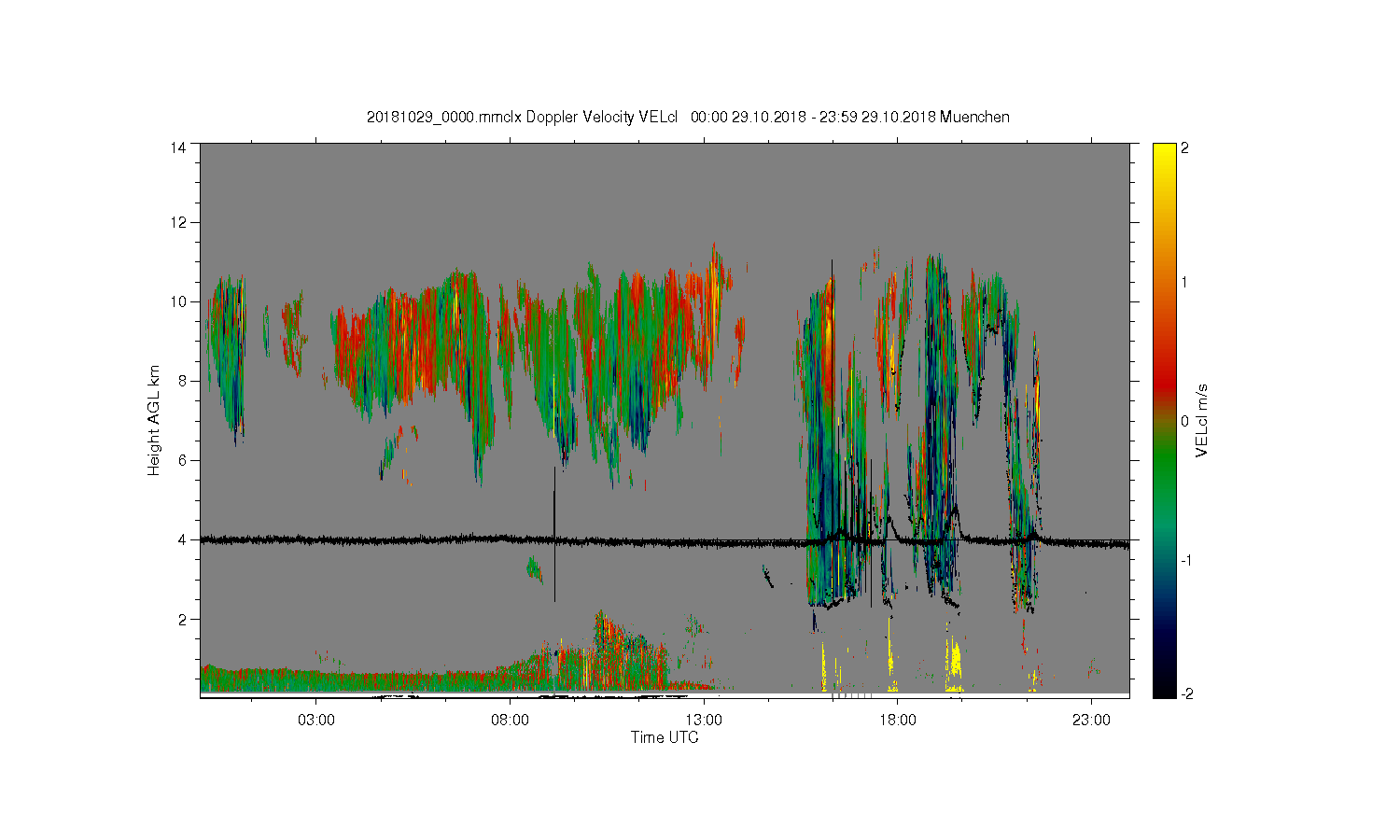The height and width of the screenshot is (840, 1400).
Task: Click the black vertical spike near 09:00
Action: (554, 534)
